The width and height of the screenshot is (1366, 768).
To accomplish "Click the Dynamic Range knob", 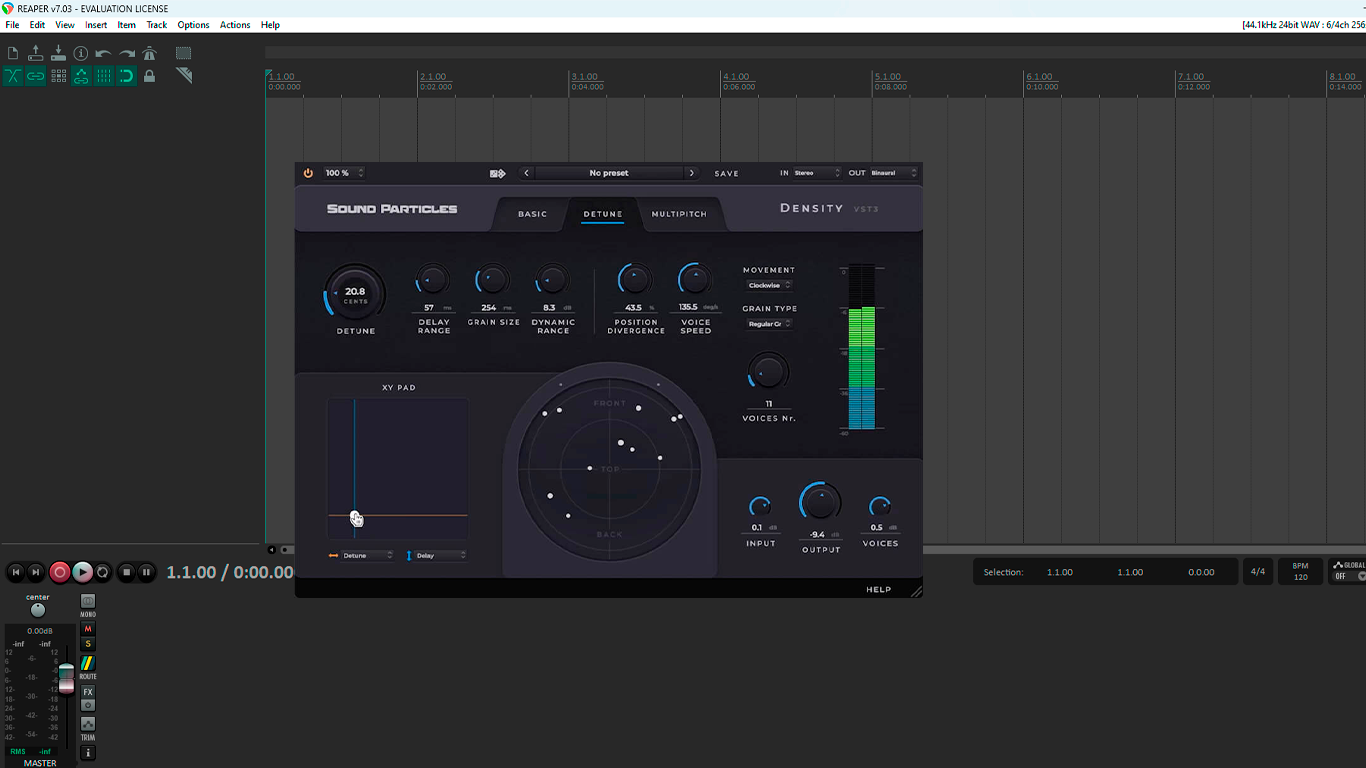I will [553, 281].
